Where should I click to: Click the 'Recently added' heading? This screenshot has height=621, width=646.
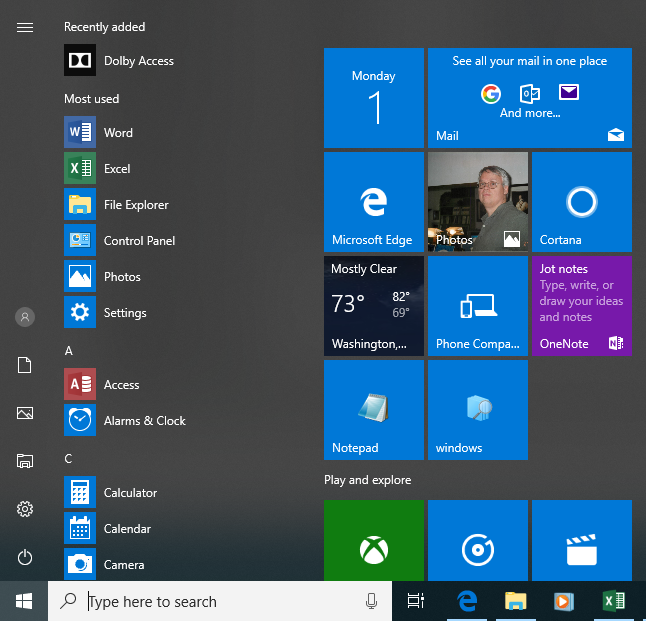click(x=105, y=27)
